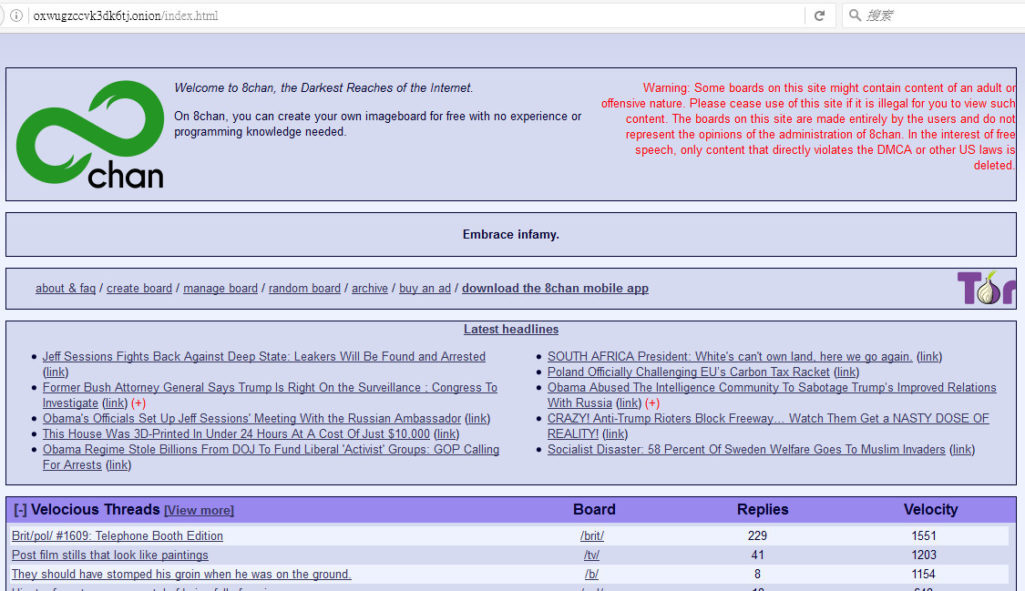
Task: Collapse the Velocious Threads section
Action: pyautogui.click(x=20, y=510)
